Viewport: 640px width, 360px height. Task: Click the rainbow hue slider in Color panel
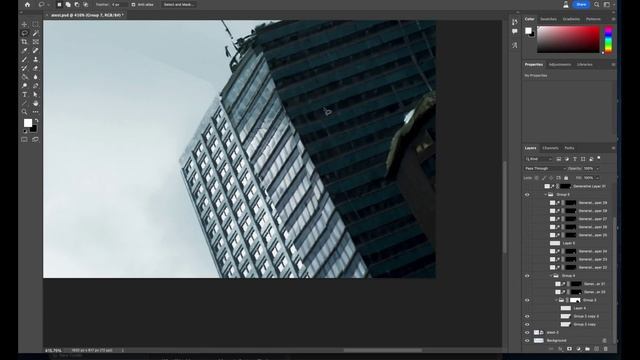[608, 40]
